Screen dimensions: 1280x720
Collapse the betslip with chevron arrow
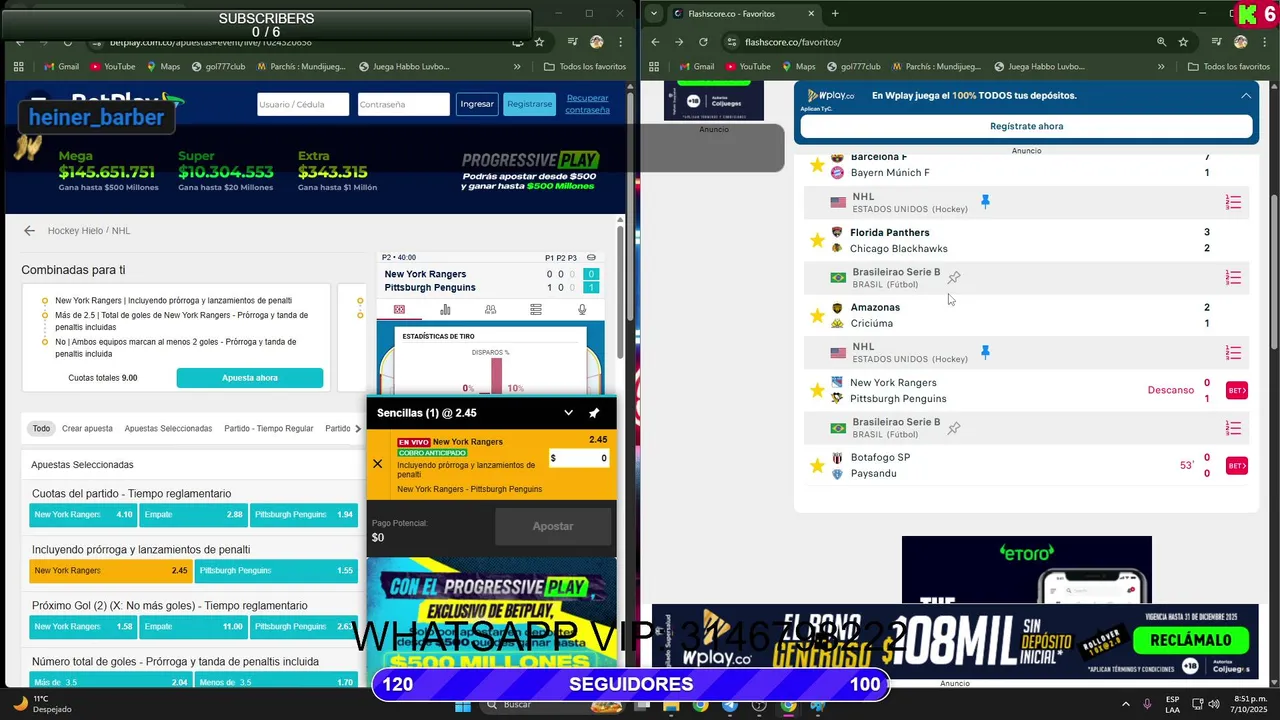click(x=568, y=413)
